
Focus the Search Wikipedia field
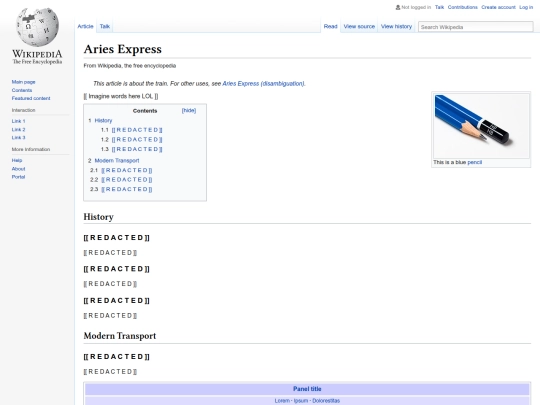tap(476, 27)
